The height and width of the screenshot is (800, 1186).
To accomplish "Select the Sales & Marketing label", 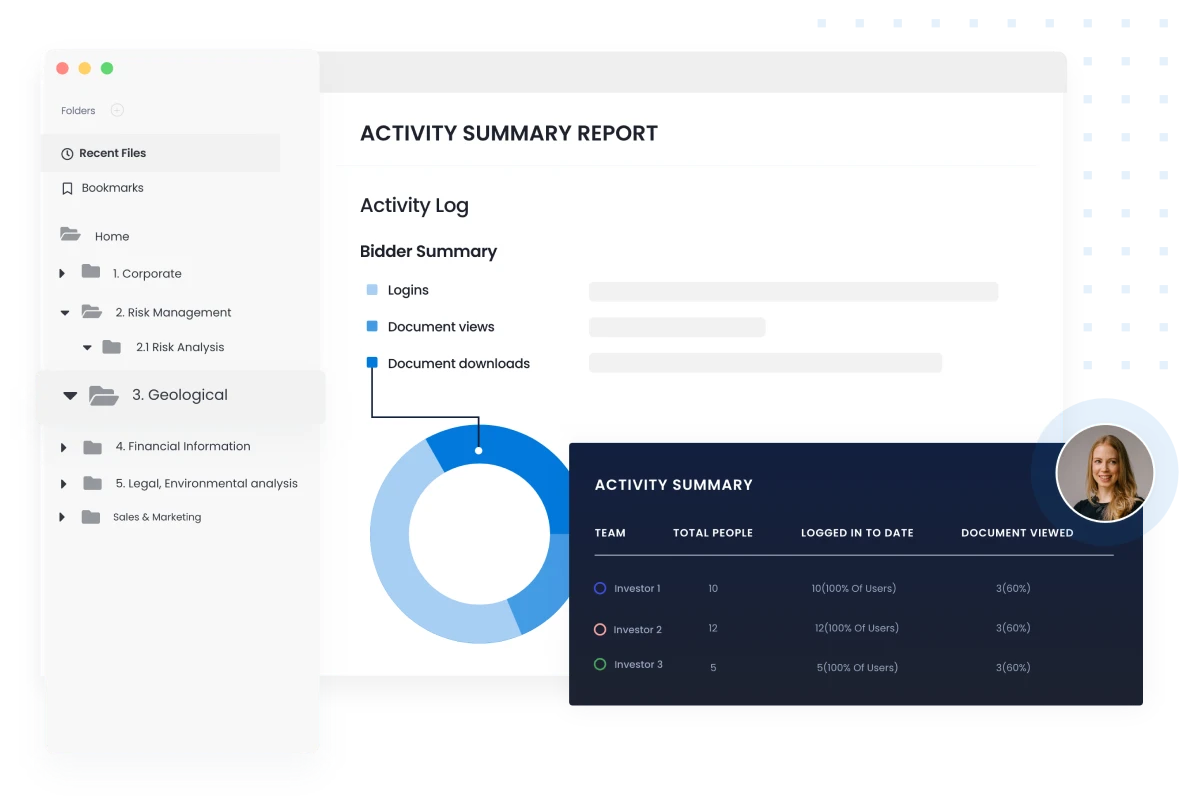I will tap(157, 517).
